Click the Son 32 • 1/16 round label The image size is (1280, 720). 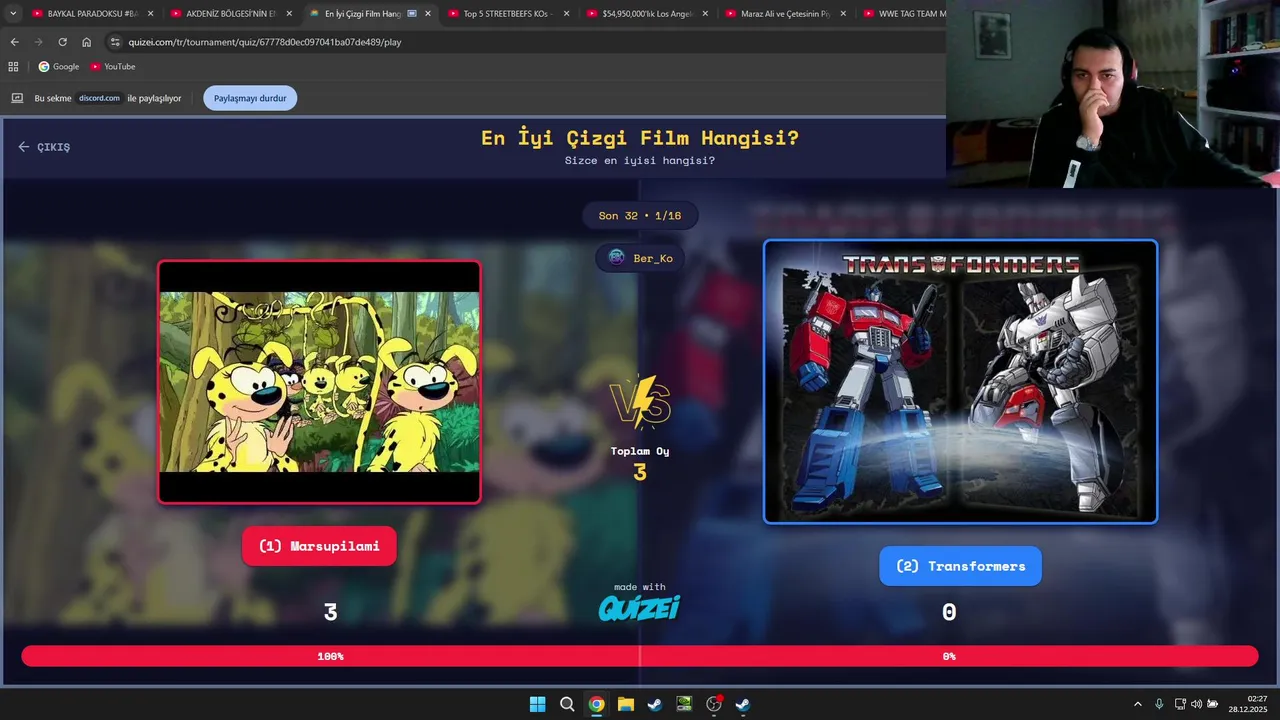pos(640,215)
